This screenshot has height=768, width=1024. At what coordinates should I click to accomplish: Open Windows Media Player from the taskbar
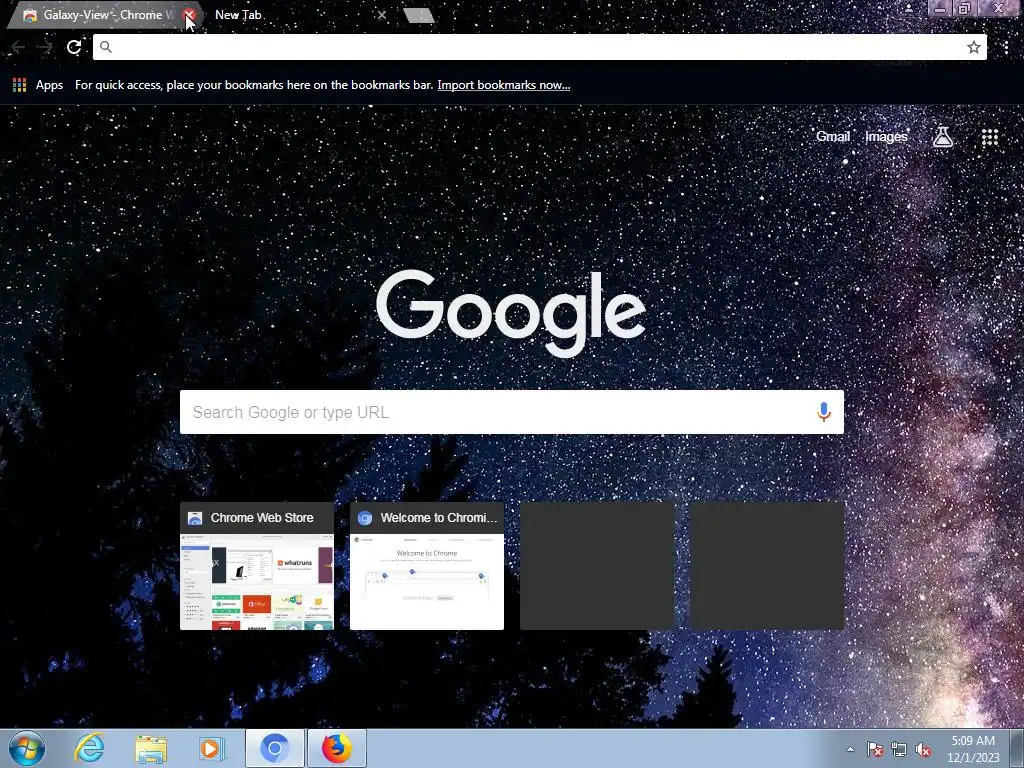tap(212, 748)
